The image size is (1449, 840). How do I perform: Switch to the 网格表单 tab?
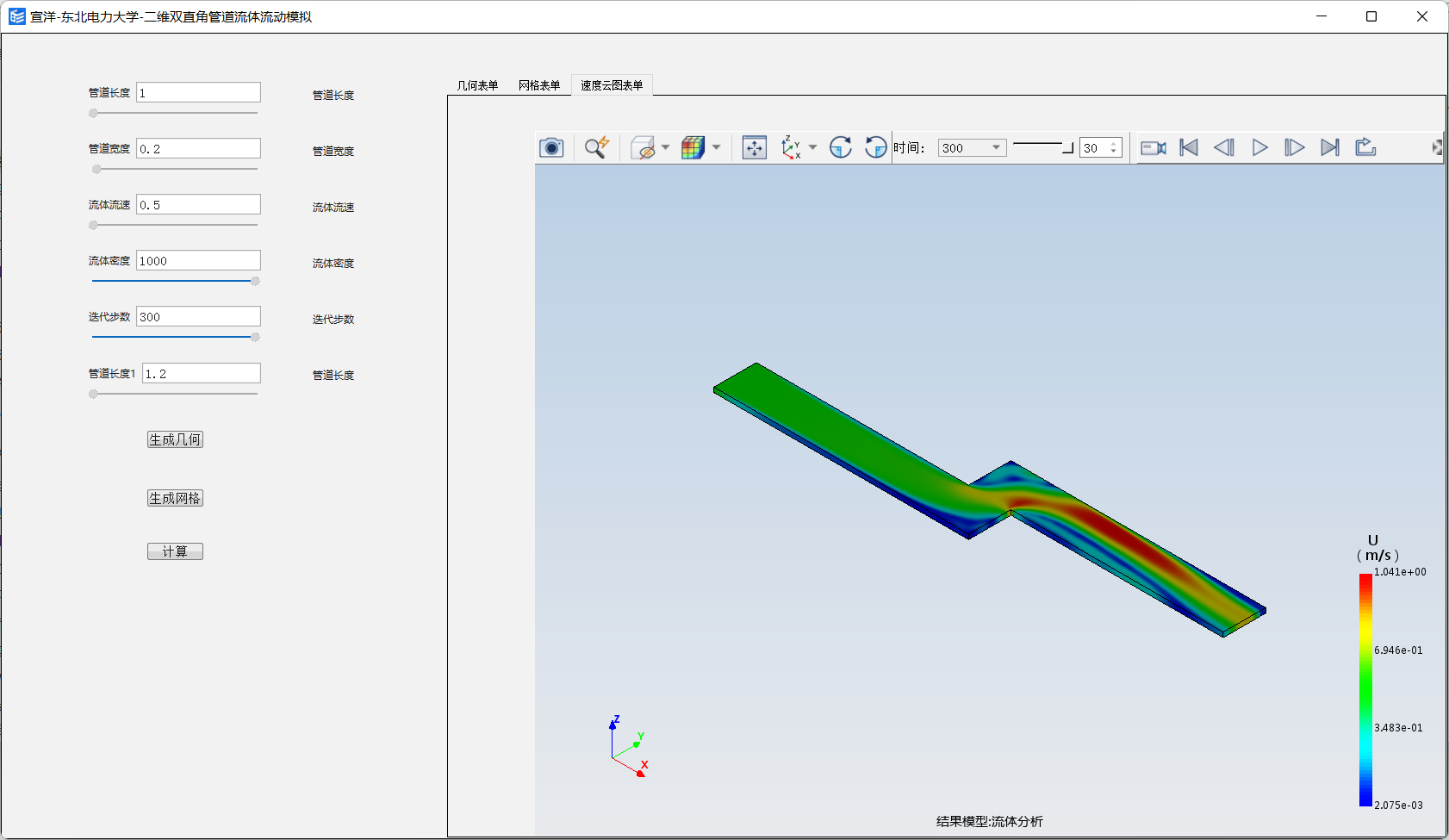(539, 85)
